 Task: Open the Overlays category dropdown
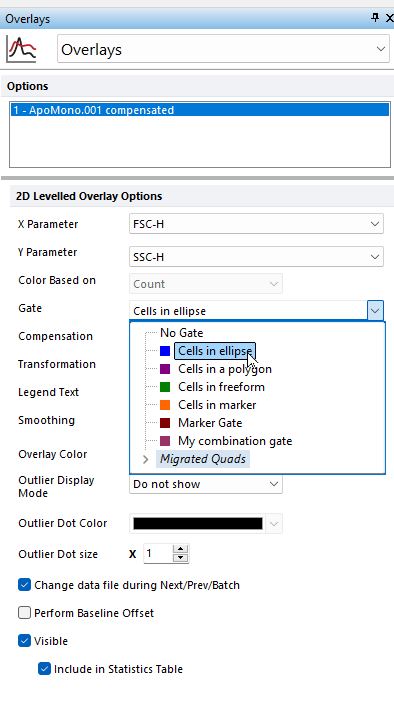click(223, 49)
